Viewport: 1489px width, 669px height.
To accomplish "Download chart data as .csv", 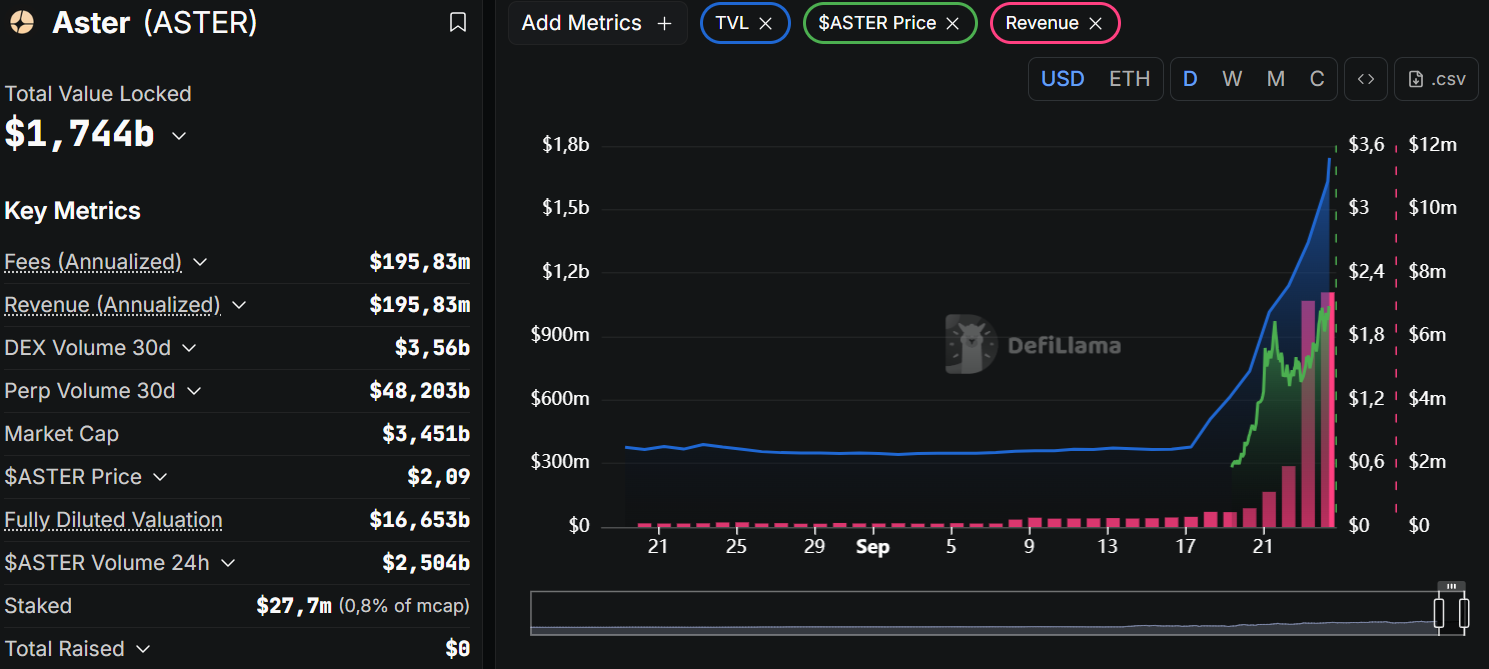I will [x=1436, y=79].
